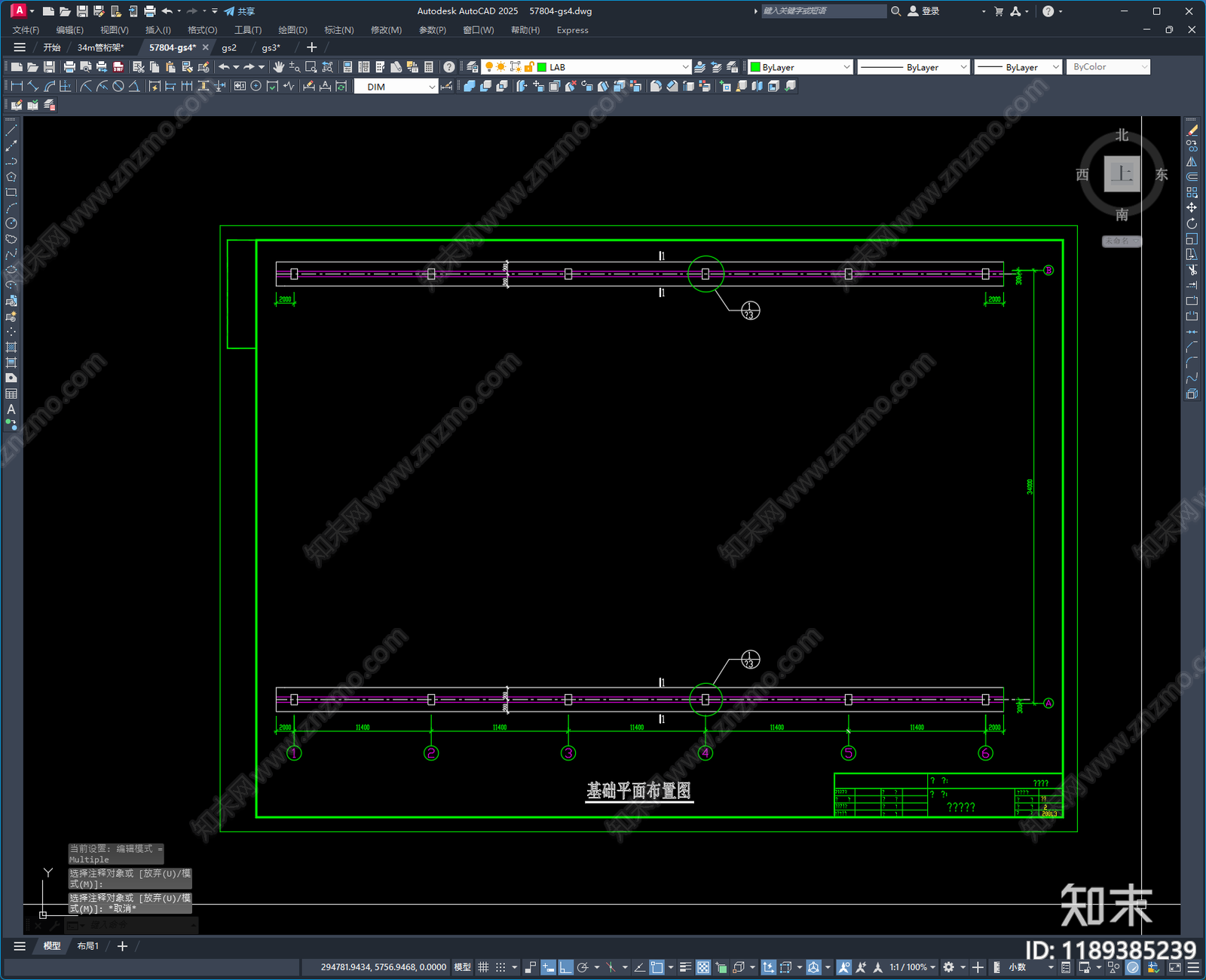Viewport: 1206px width, 980px height.
Task: Switch to the gs2 drawing tab
Action: [x=229, y=47]
